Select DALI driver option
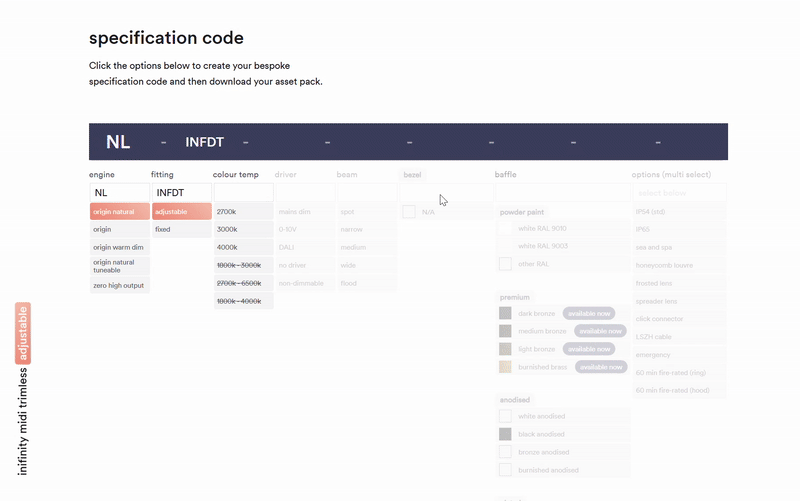 pos(305,247)
